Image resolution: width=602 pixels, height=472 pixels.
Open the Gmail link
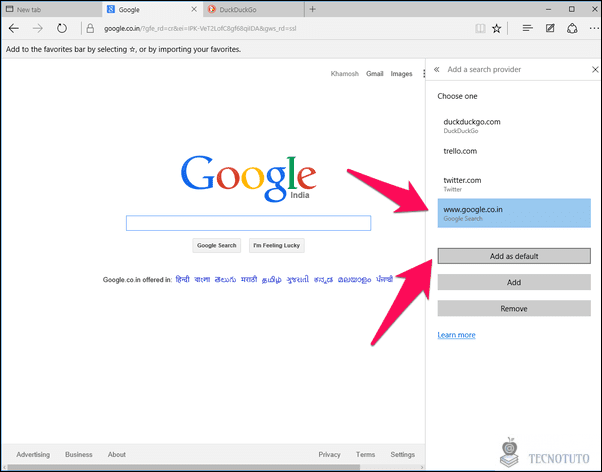(374, 74)
